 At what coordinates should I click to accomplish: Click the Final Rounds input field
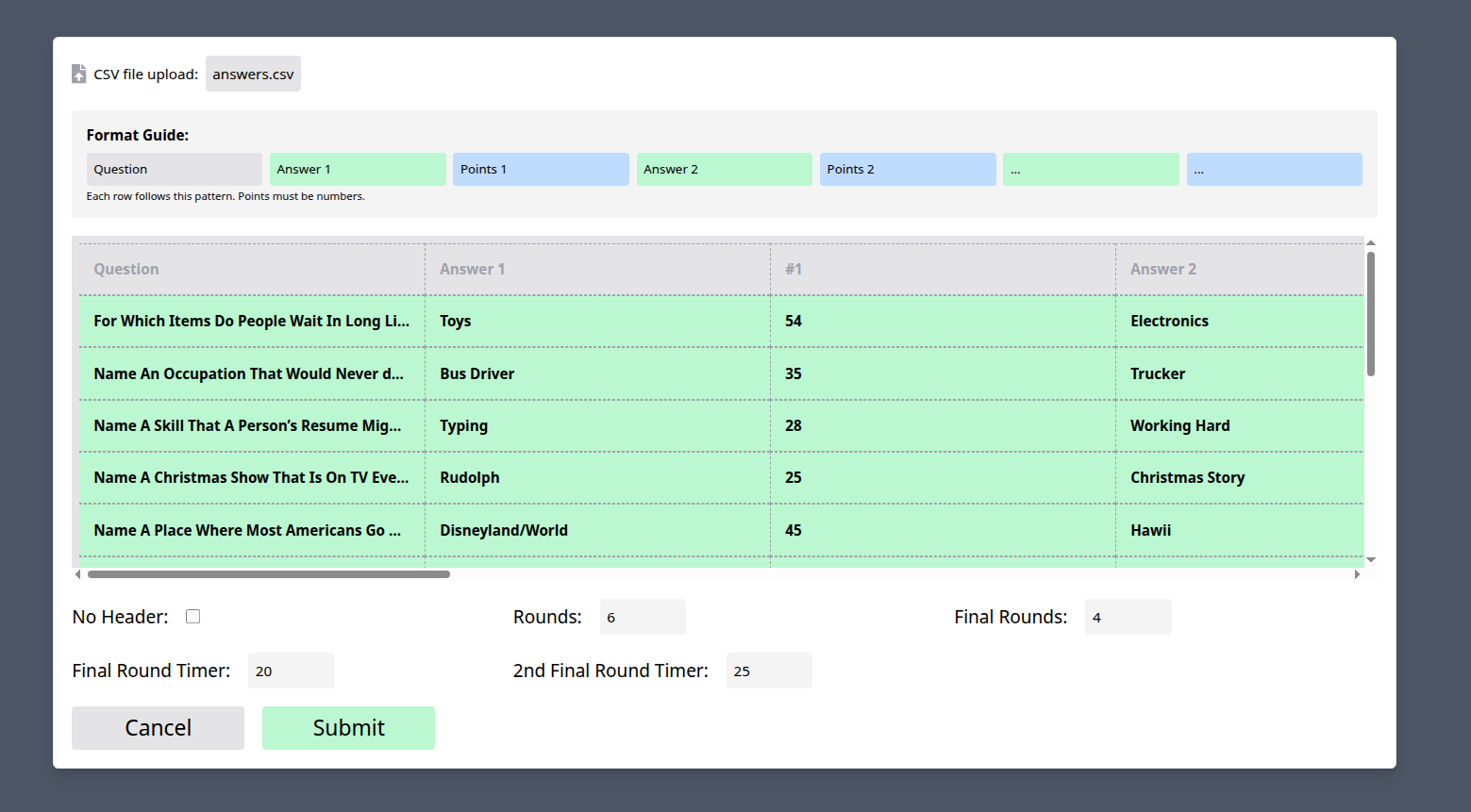pyautogui.click(x=1128, y=616)
